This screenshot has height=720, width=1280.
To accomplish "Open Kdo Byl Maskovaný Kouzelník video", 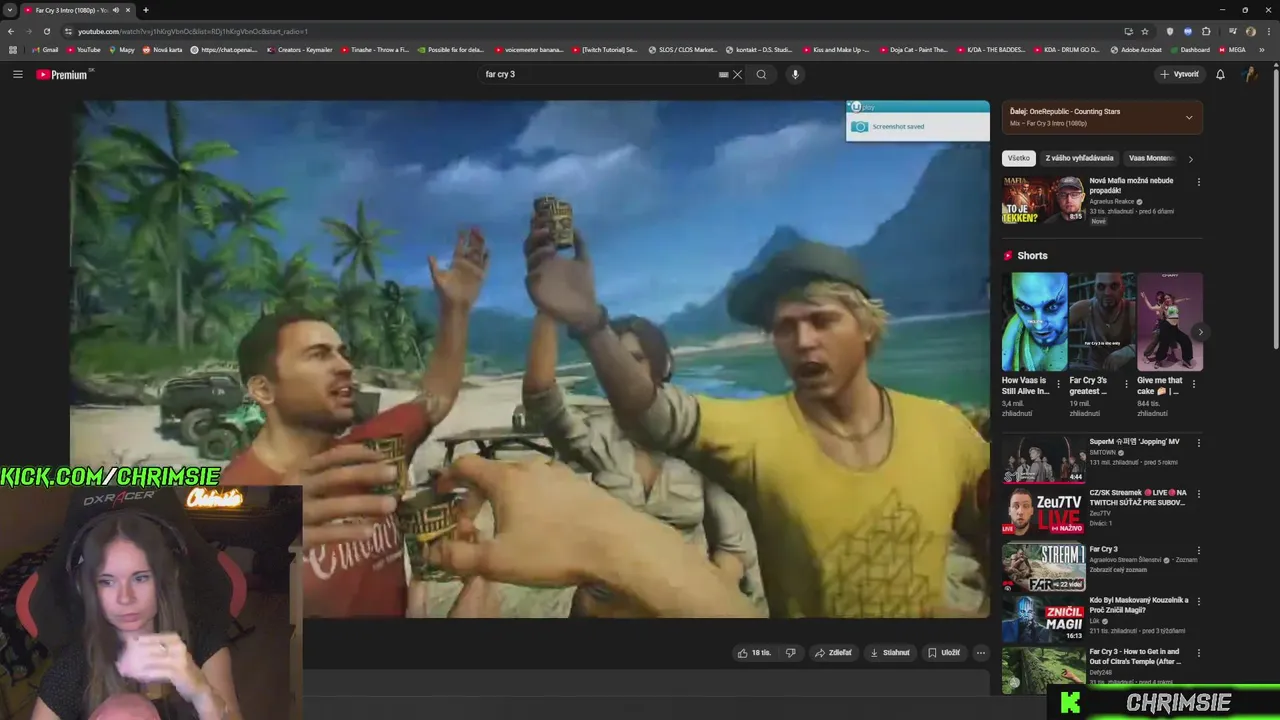I will 1139,605.
